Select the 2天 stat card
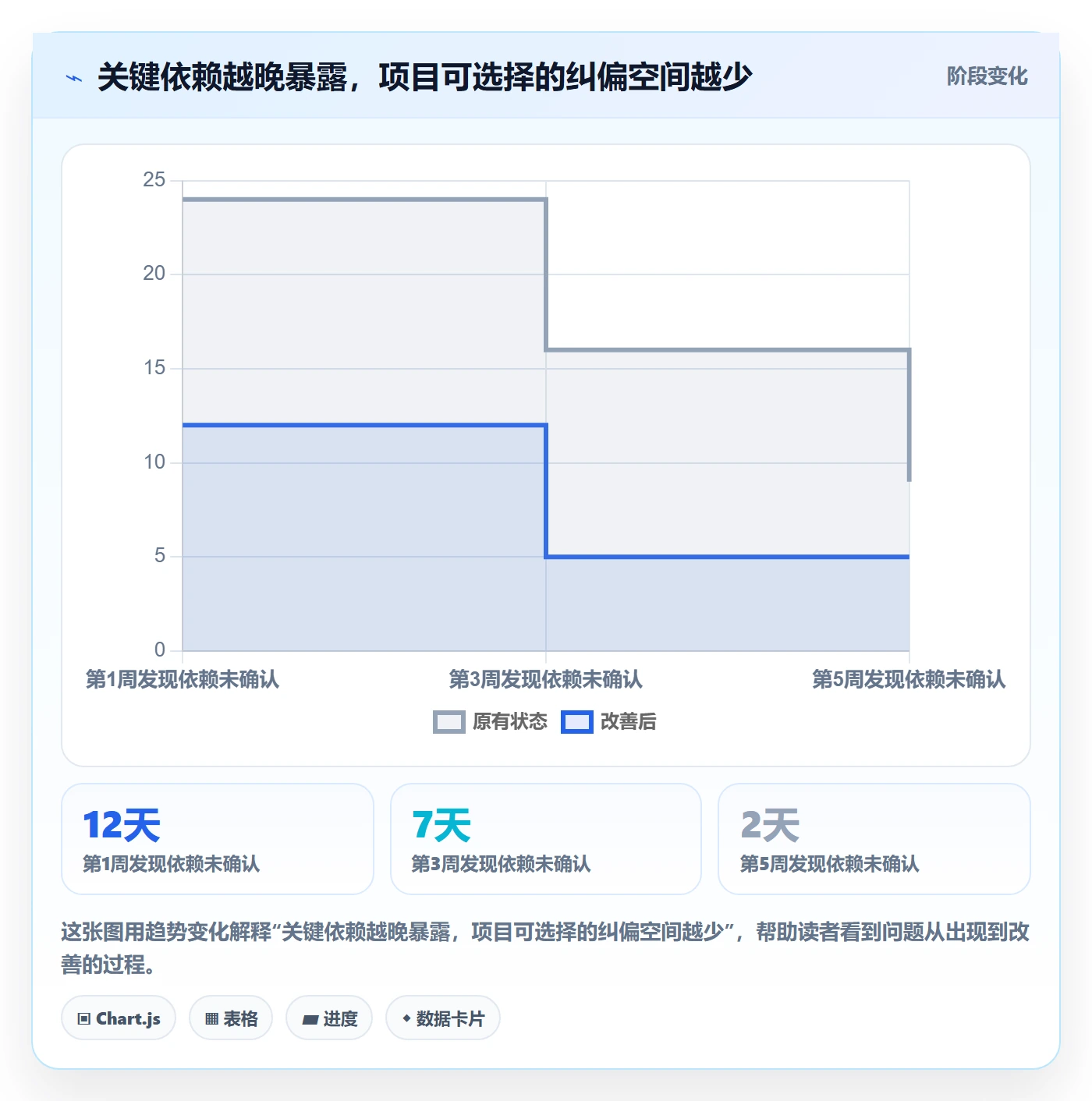 tap(874, 839)
